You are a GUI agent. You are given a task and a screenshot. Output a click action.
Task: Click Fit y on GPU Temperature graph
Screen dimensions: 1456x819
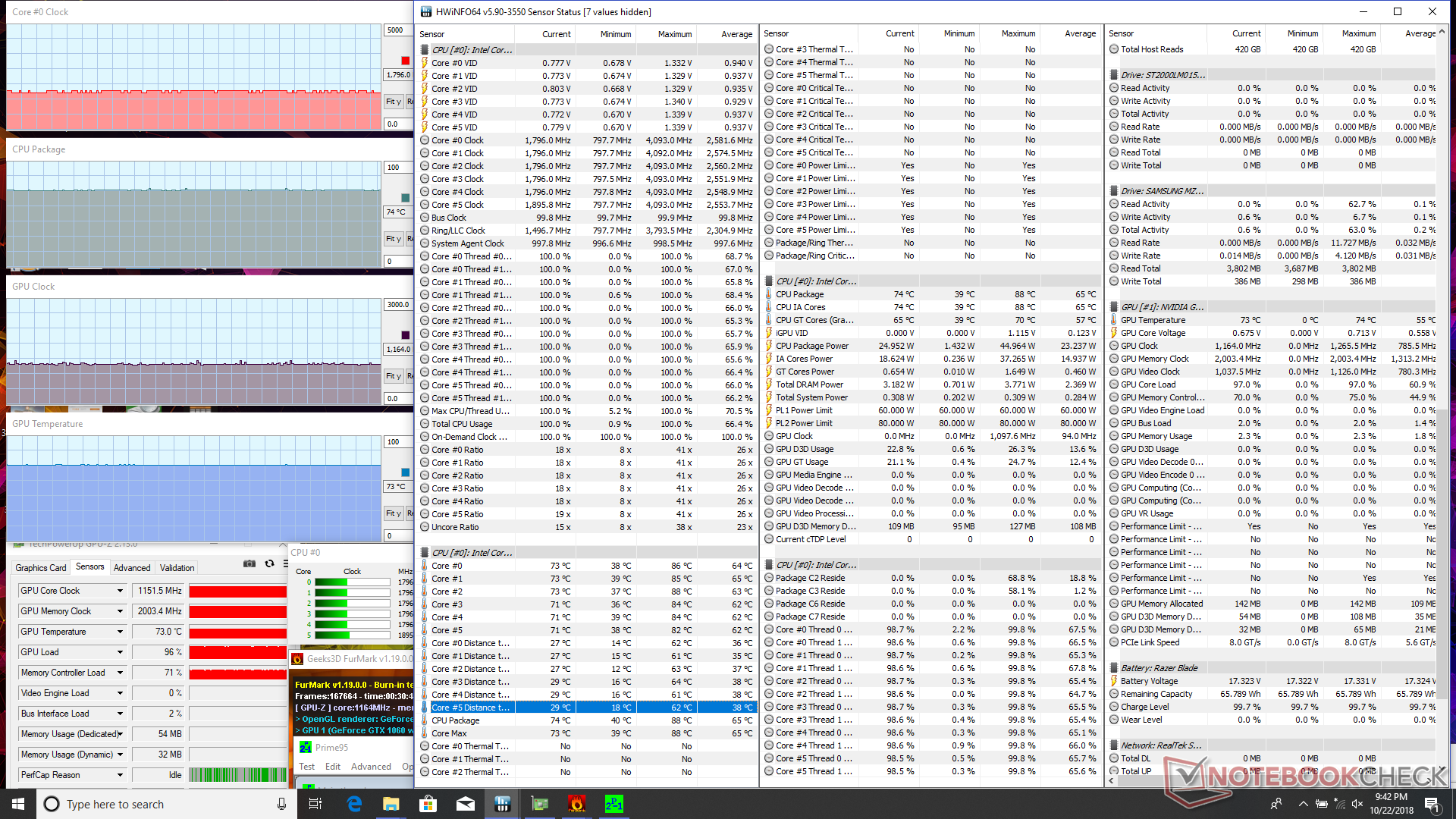pos(394,513)
